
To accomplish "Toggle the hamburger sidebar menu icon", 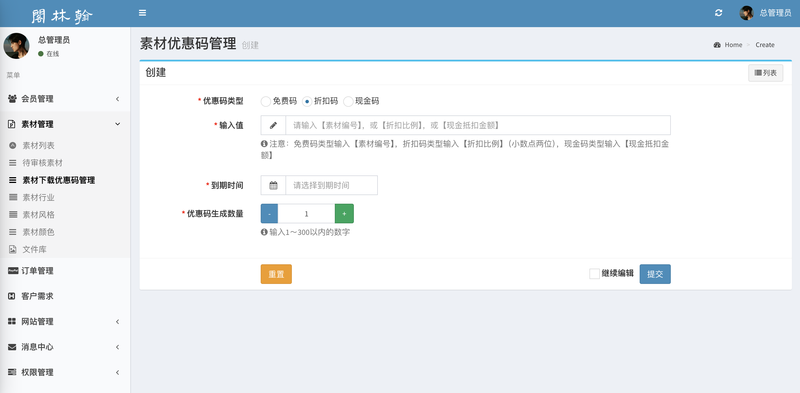I will coord(142,13).
